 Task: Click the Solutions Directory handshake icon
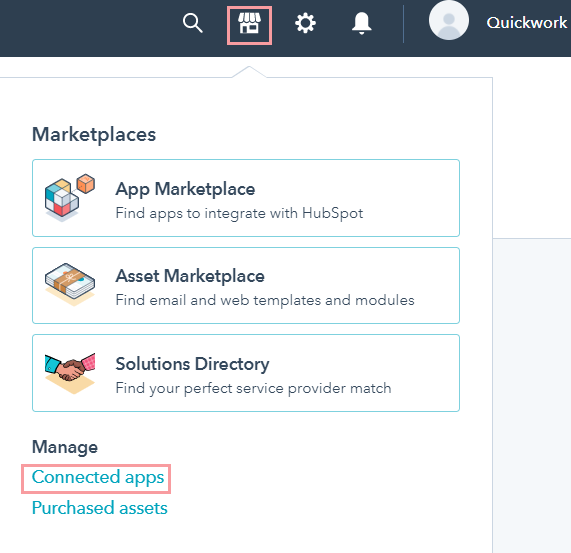point(70,373)
